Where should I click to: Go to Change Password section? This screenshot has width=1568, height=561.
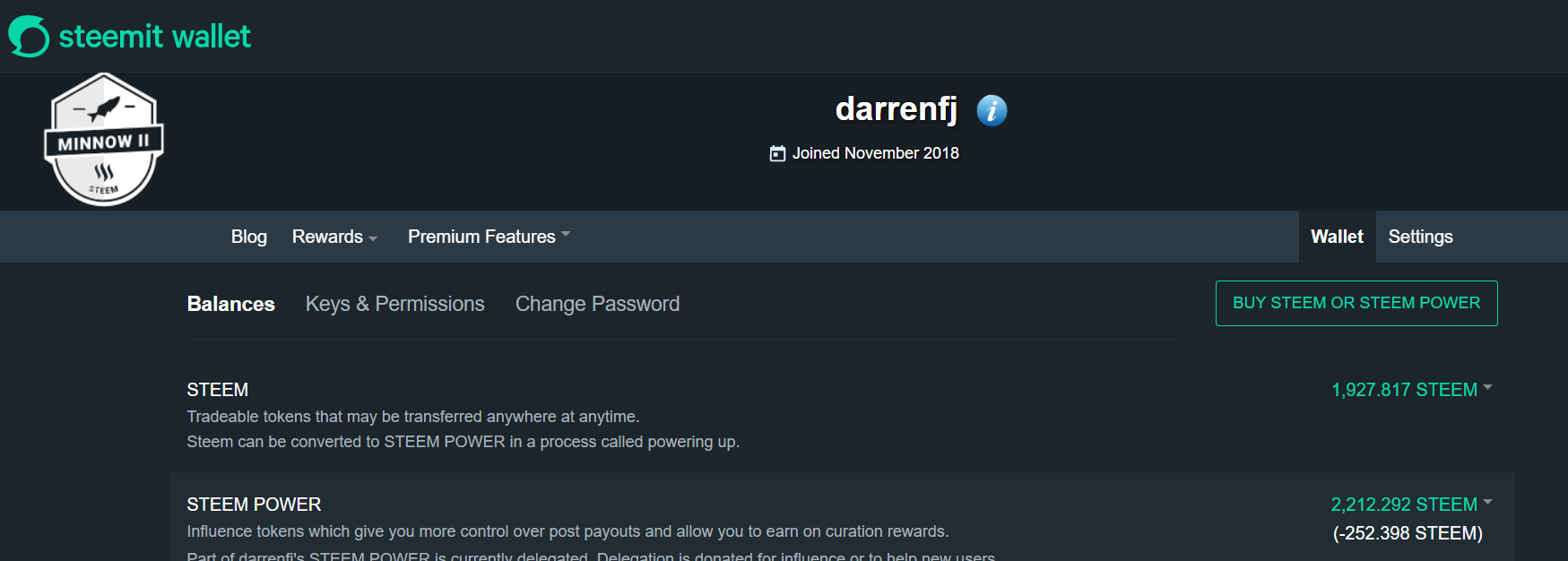pos(597,304)
